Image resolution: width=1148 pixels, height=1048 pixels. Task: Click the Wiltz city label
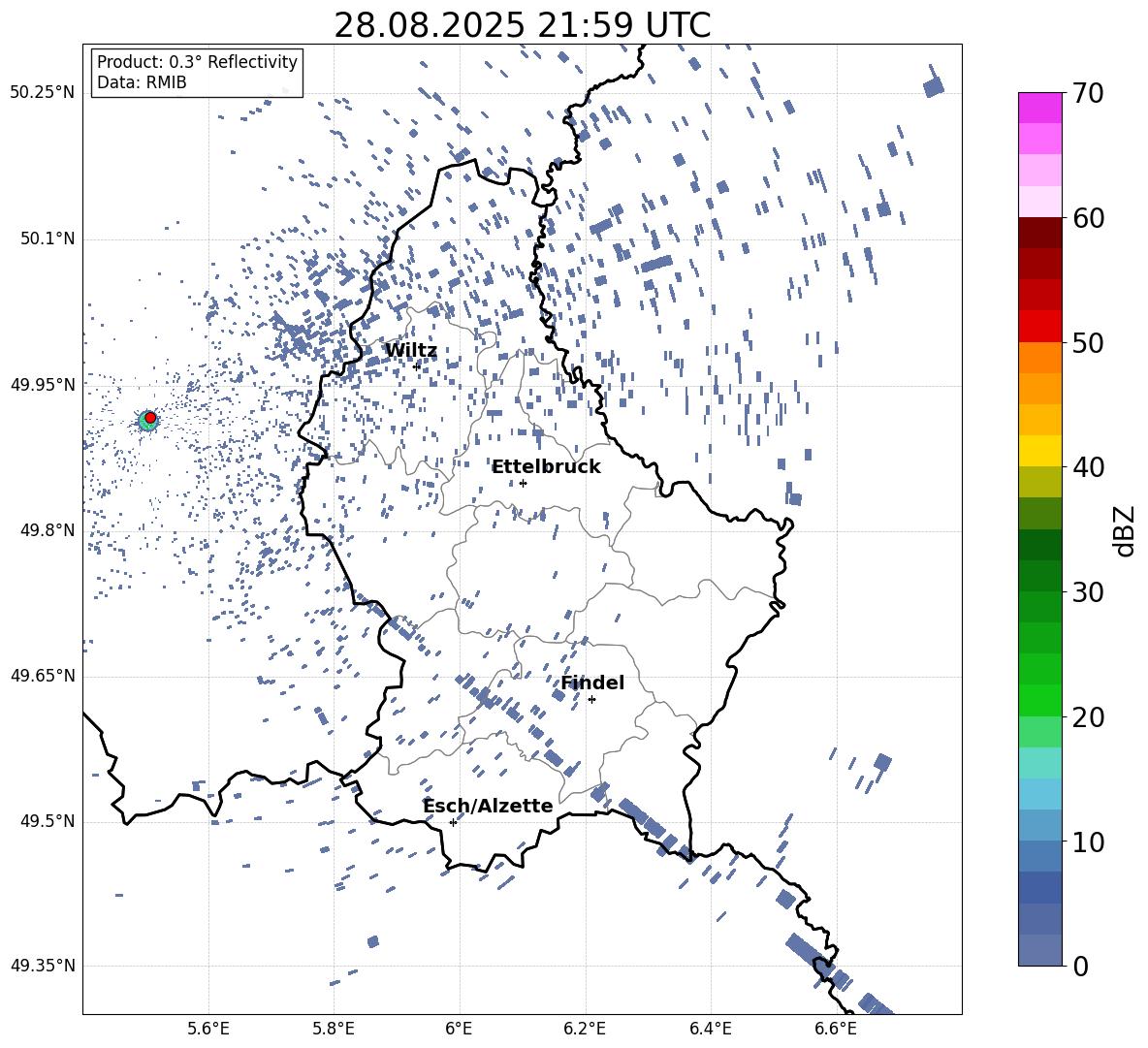click(411, 351)
